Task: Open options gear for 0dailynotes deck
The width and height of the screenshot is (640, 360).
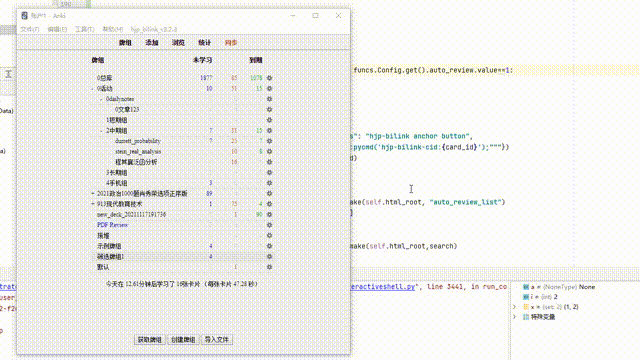Action: click(269, 99)
